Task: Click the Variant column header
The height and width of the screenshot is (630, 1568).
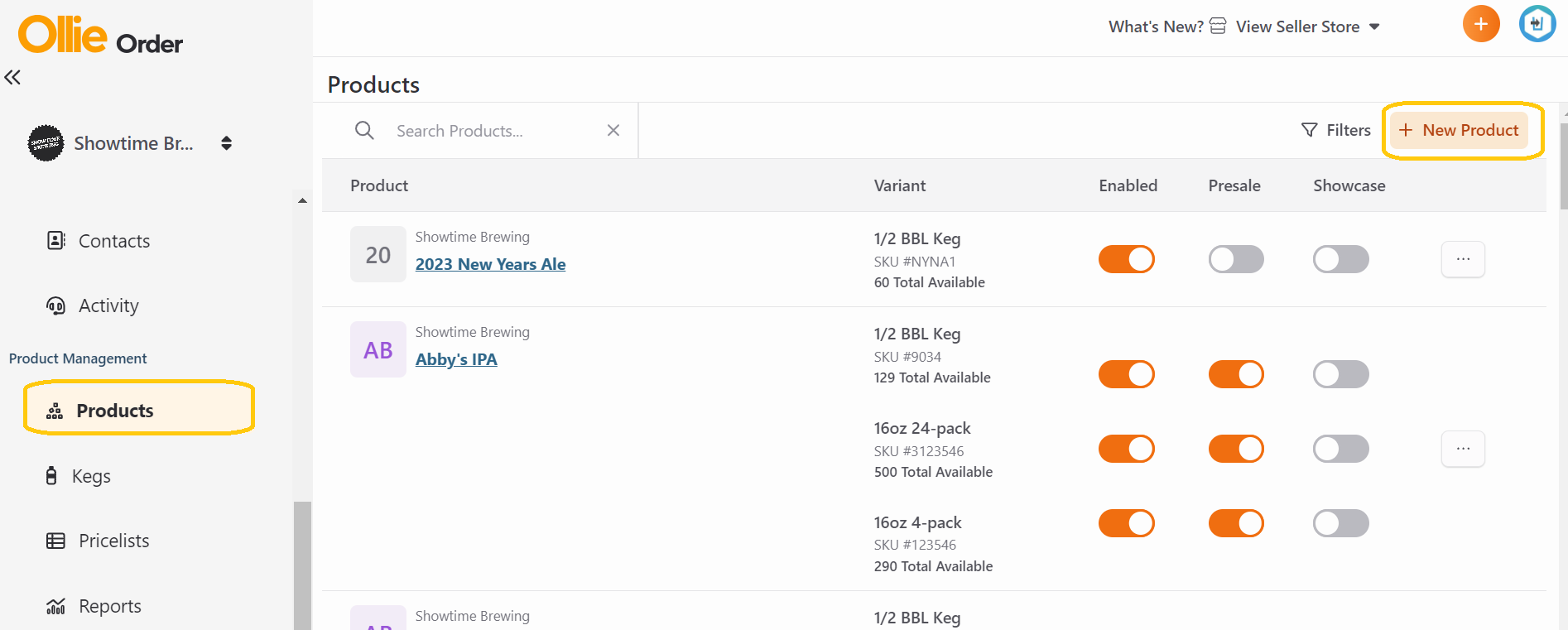Action: click(900, 185)
